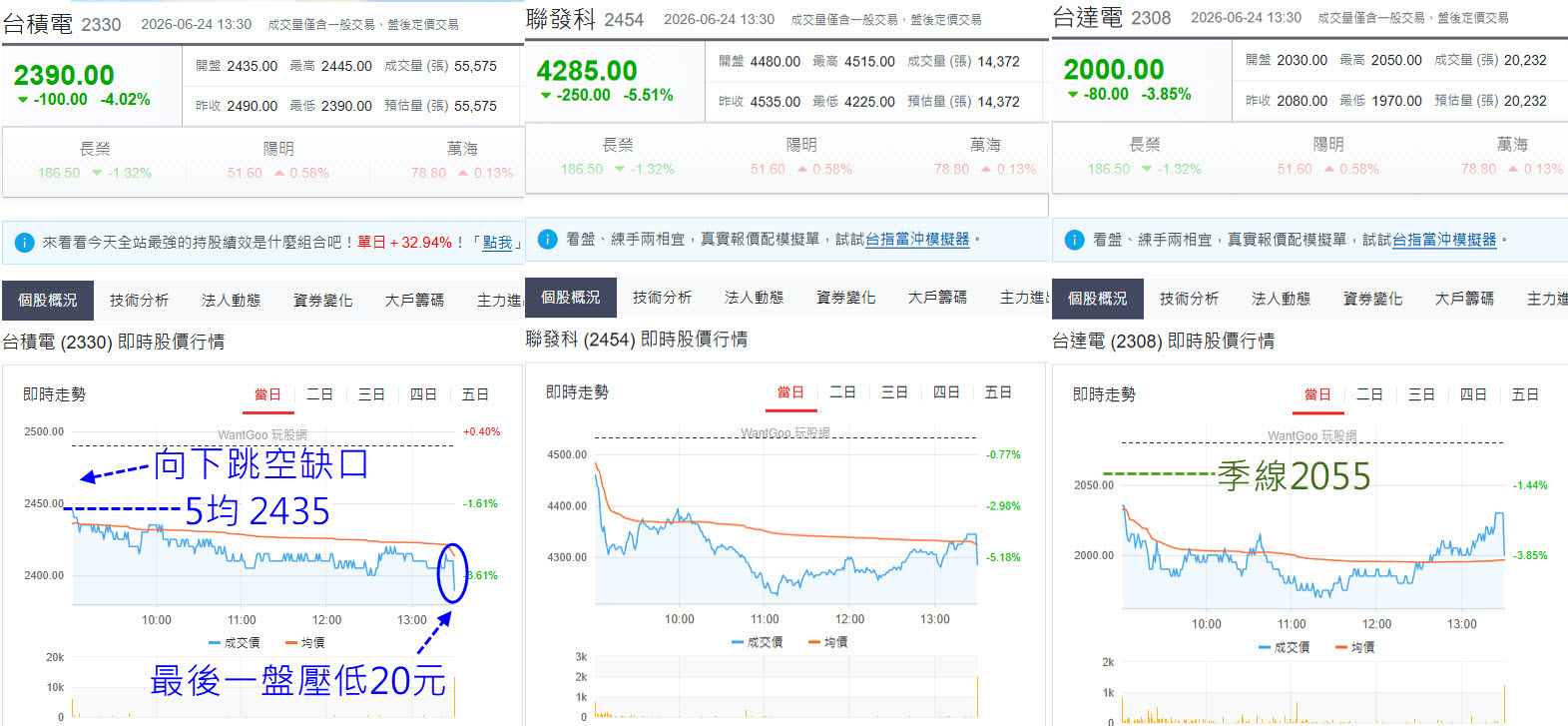Open 台指當沖模擬器 link in 台達電 panel
Viewport: 1568px width, 726px height.
[x=1444, y=240]
